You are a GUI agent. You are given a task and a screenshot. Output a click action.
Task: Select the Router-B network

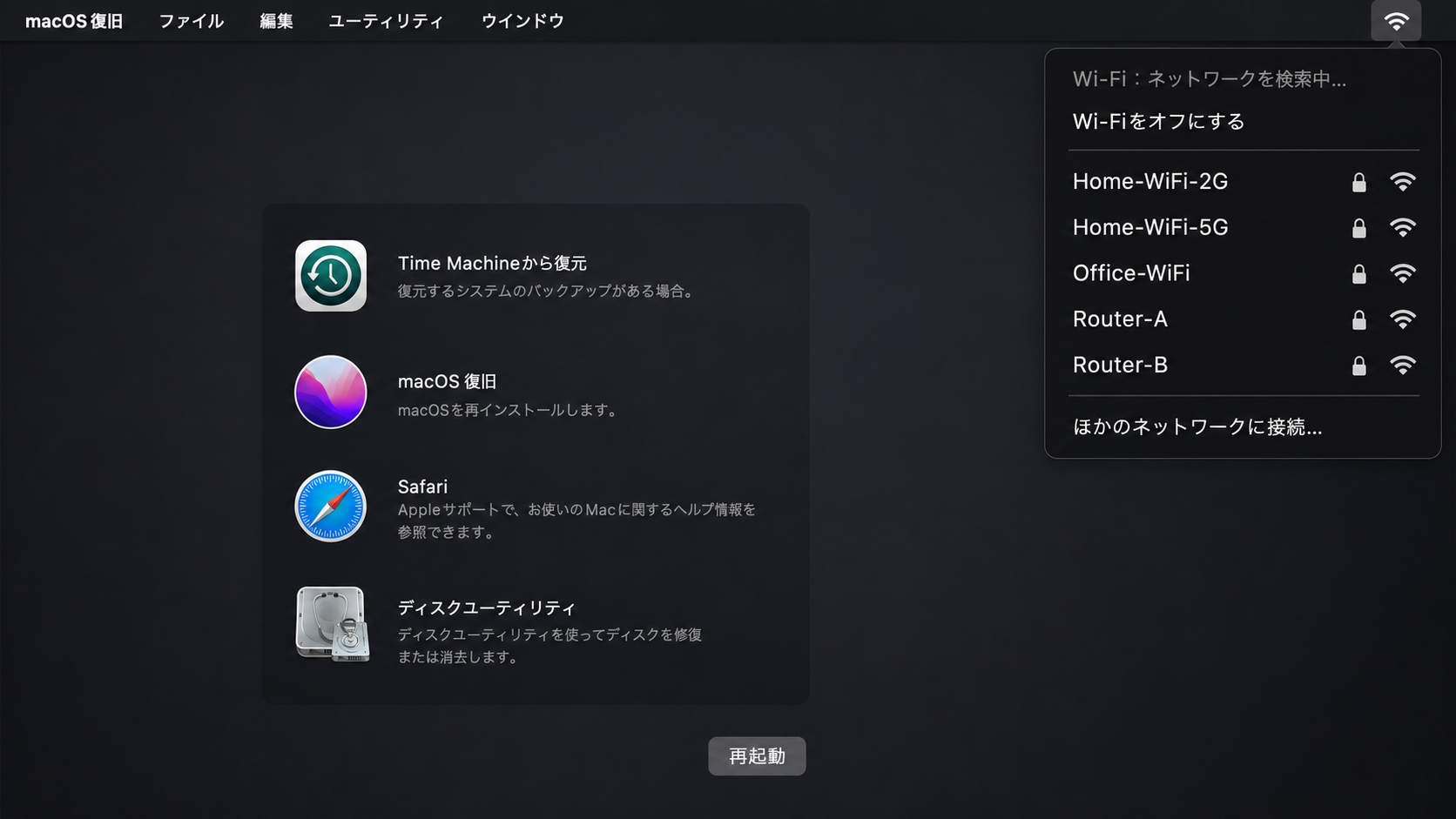click(1243, 365)
